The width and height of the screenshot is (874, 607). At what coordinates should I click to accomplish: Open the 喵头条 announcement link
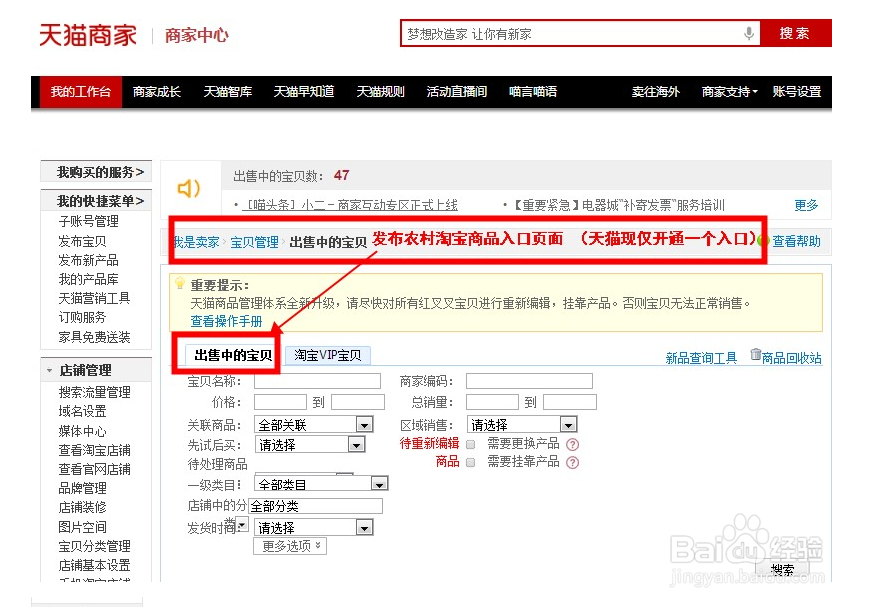click(350, 205)
